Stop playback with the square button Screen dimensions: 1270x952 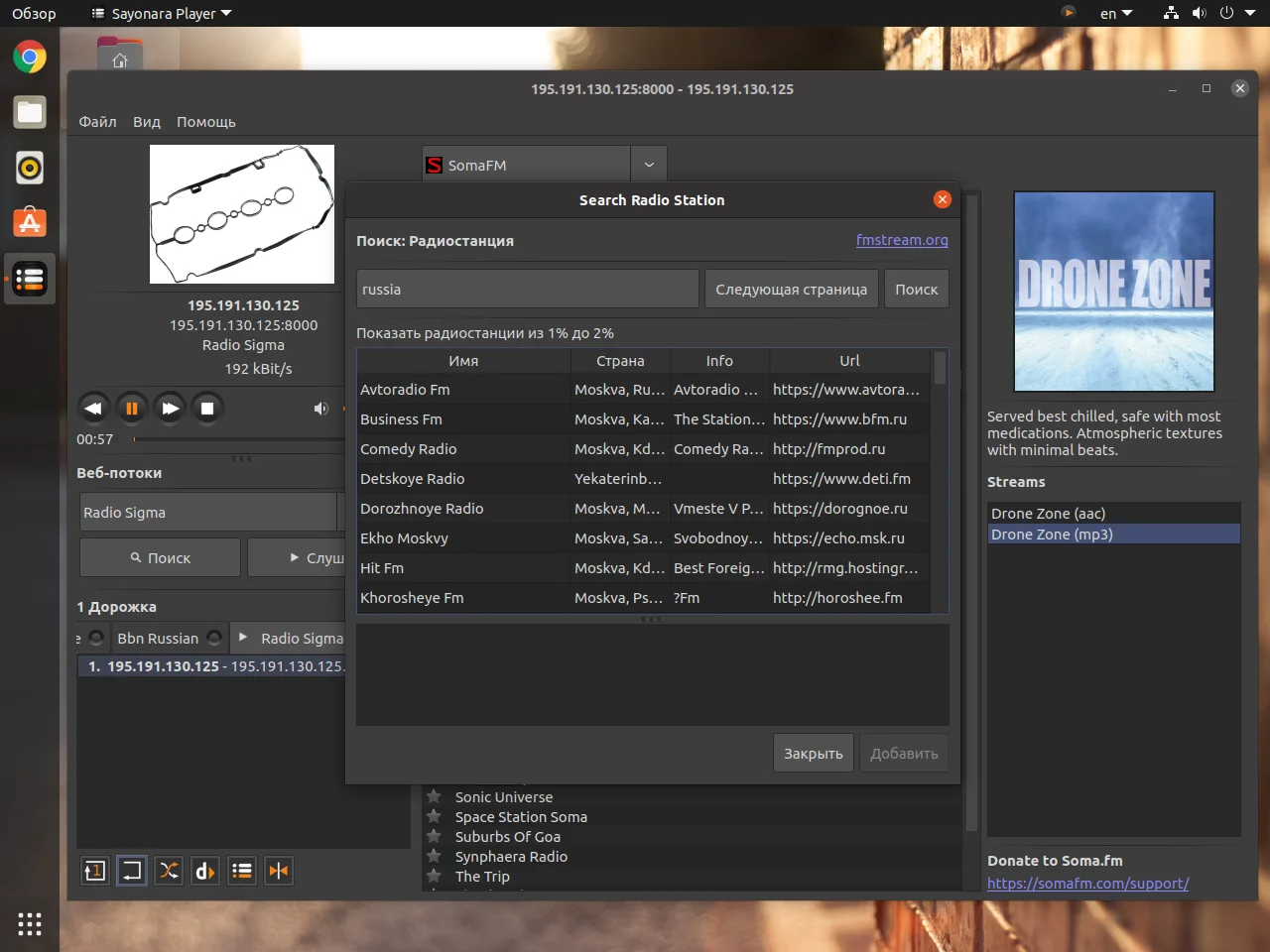(207, 409)
